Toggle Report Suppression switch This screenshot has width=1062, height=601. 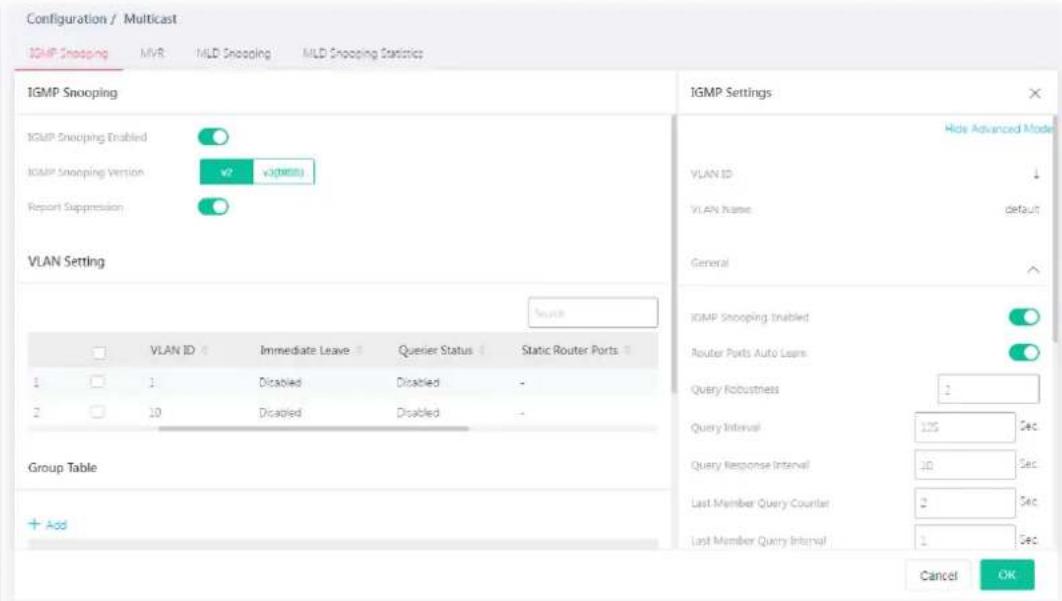[213, 207]
